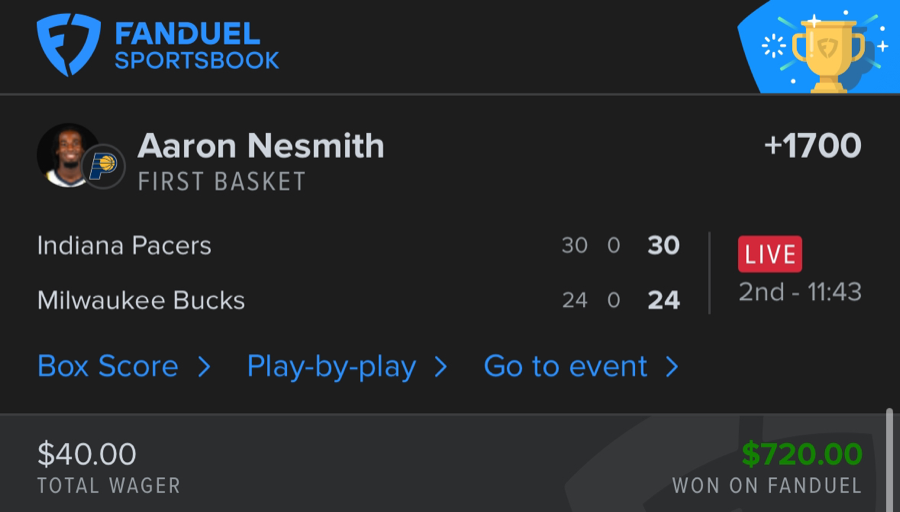View the Play-by-play link

331,367
